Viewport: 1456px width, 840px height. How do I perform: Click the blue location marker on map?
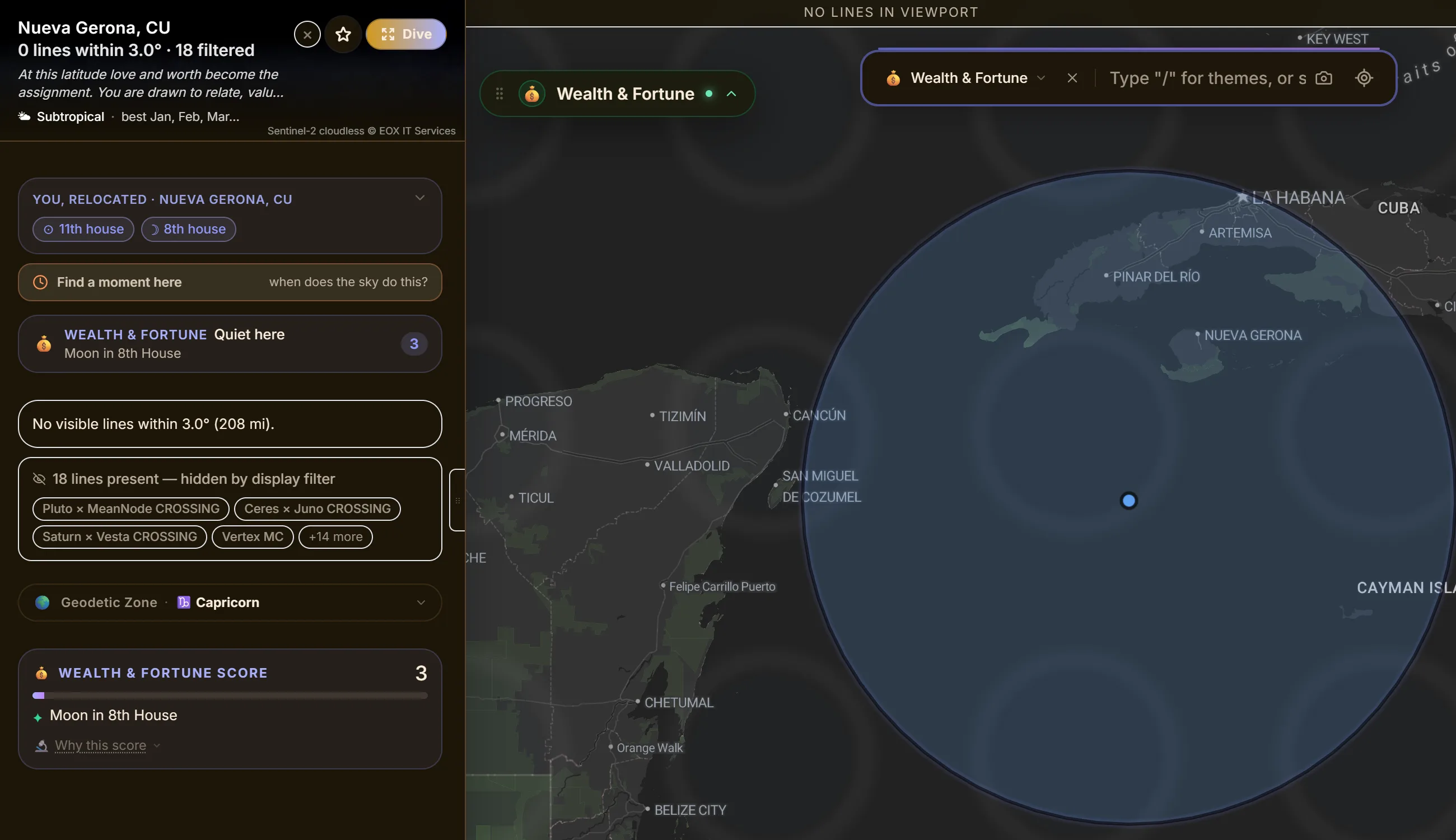tap(1129, 501)
